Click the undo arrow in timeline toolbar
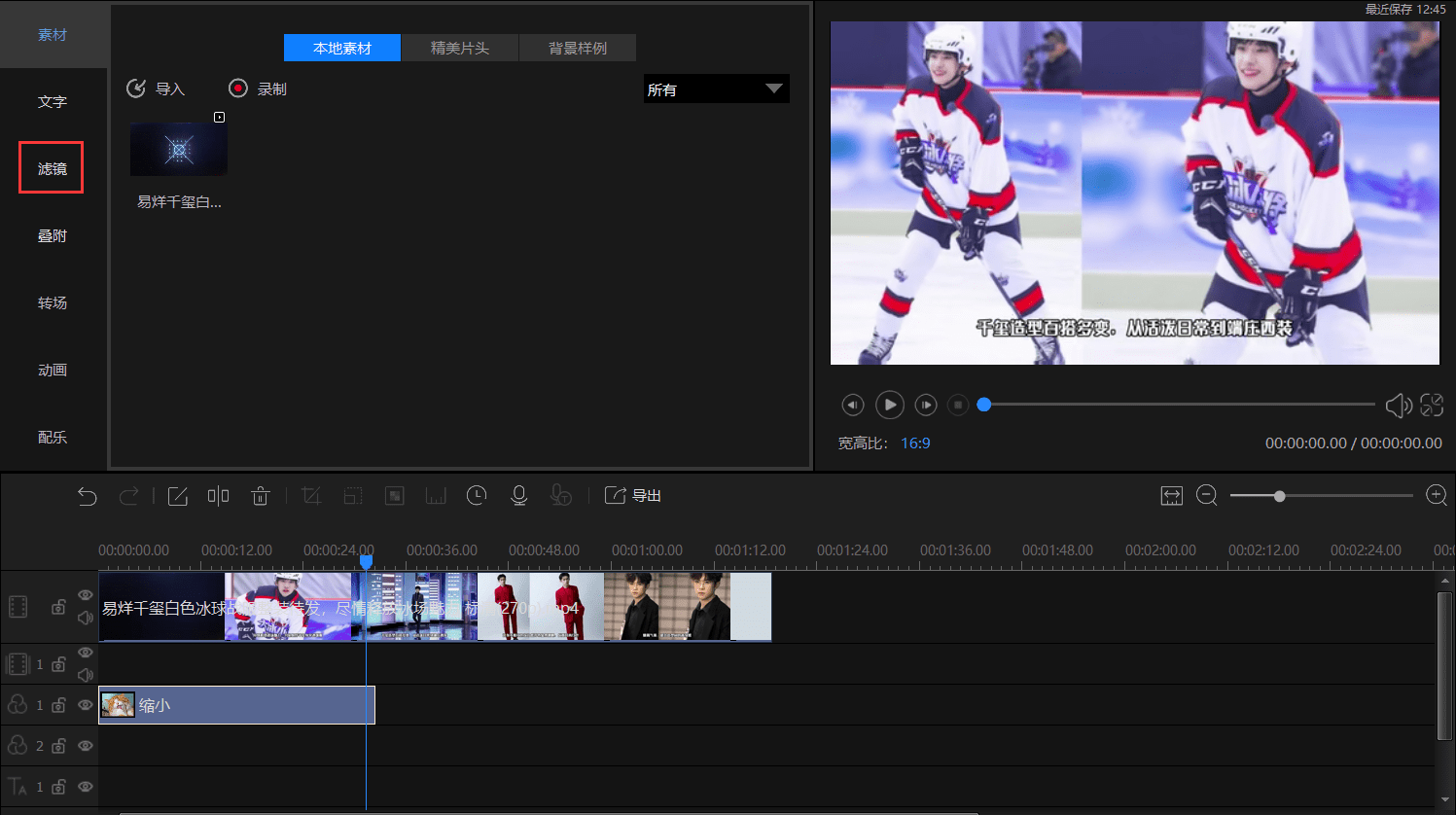The image size is (1456, 815). pyautogui.click(x=88, y=496)
